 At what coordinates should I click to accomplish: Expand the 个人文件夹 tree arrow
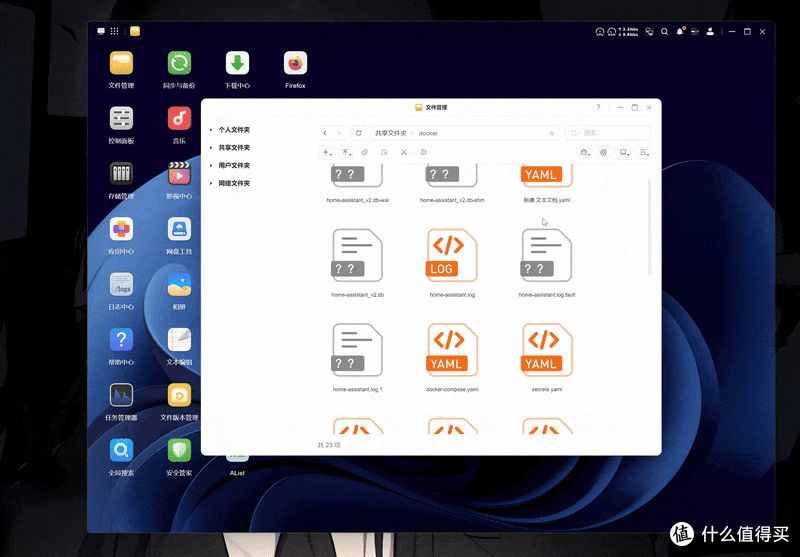pos(211,130)
